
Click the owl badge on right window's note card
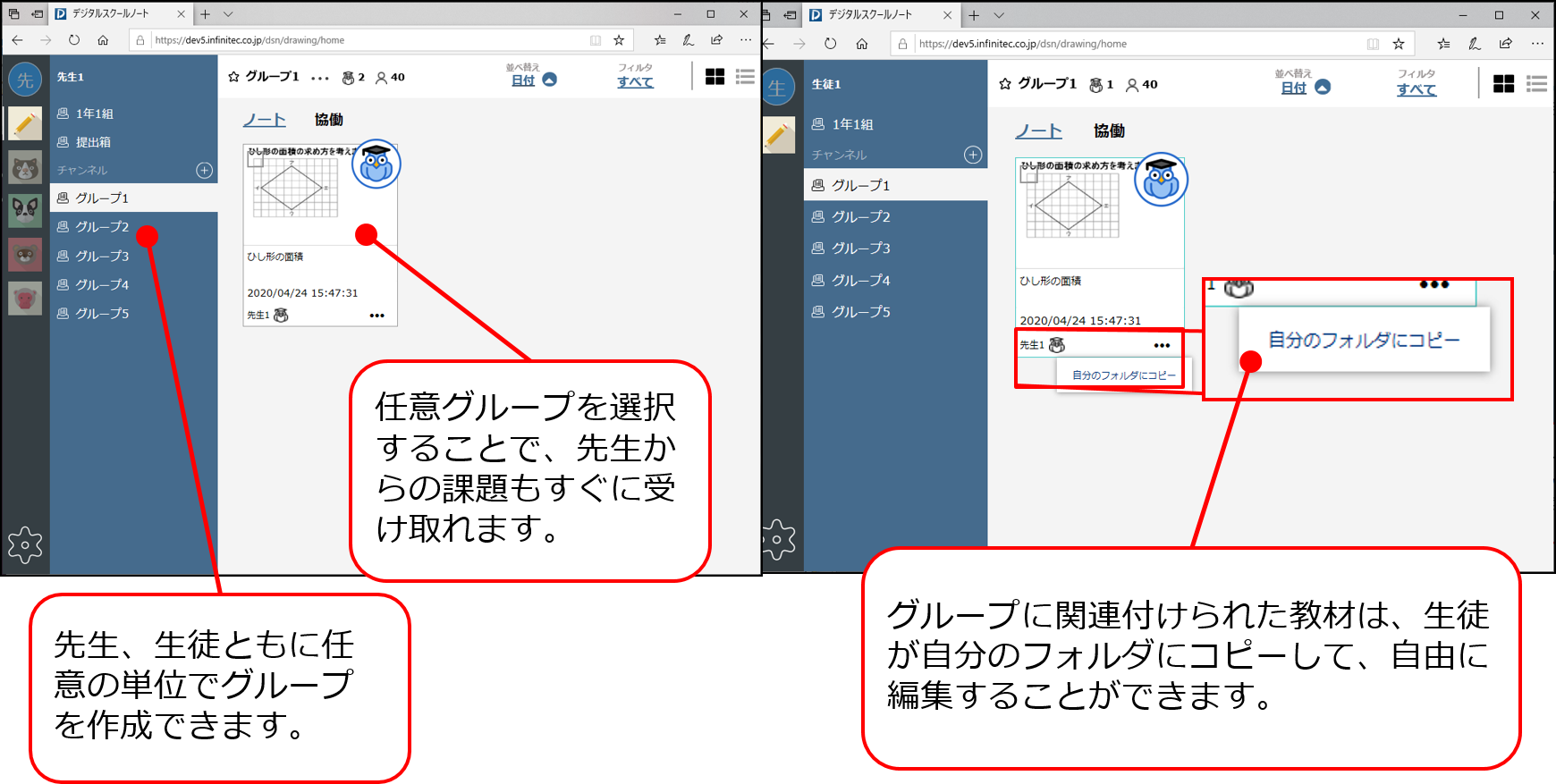1161,180
